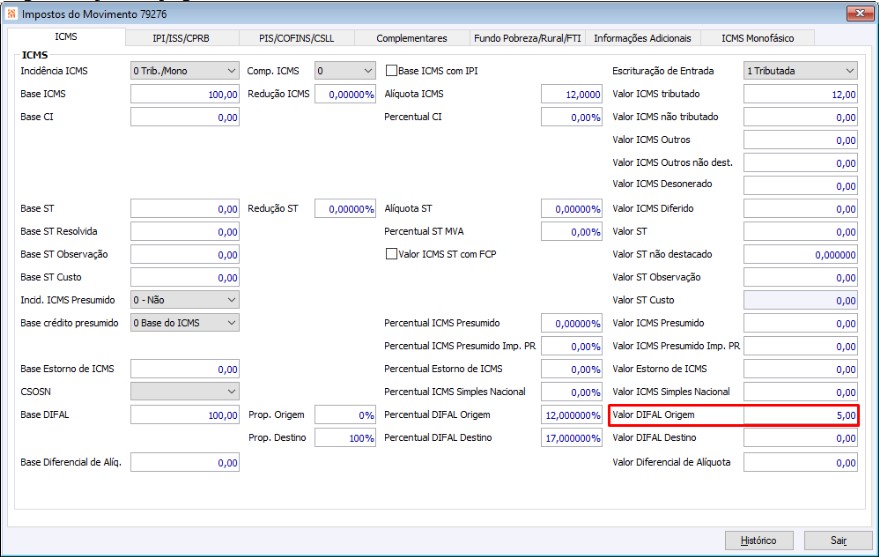Viewport: 879px width, 557px height.
Task: Open the Informações Adicionais tab
Action: pos(642,38)
